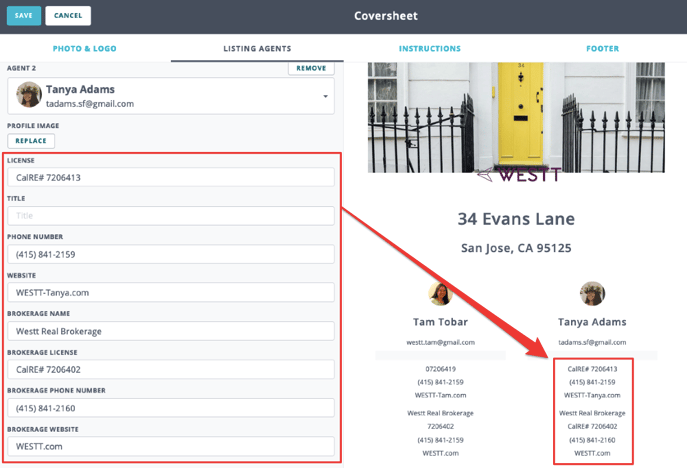Switch to Photo & Logo tab
The image size is (687, 468).
tap(85, 48)
